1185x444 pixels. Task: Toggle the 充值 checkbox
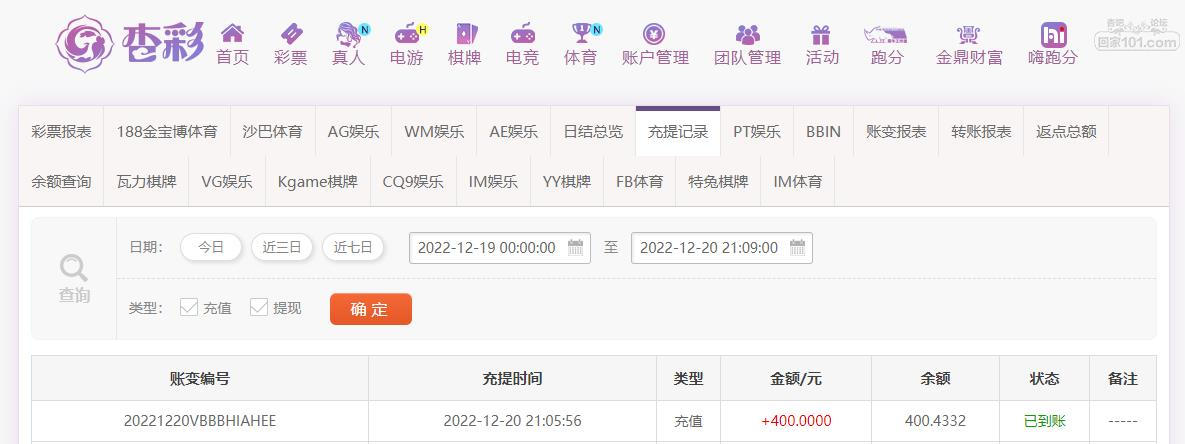click(x=189, y=308)
